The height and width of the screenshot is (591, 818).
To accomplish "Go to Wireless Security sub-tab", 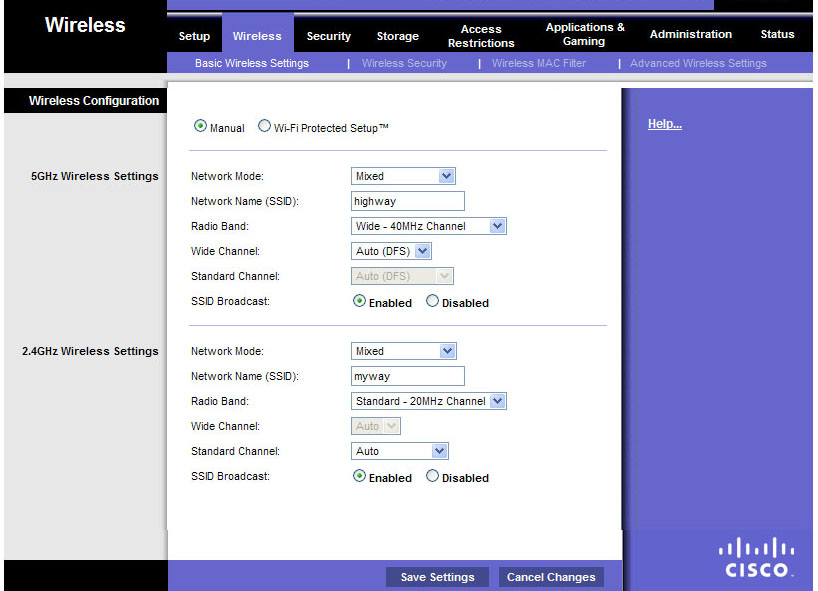I will (404, 63).
